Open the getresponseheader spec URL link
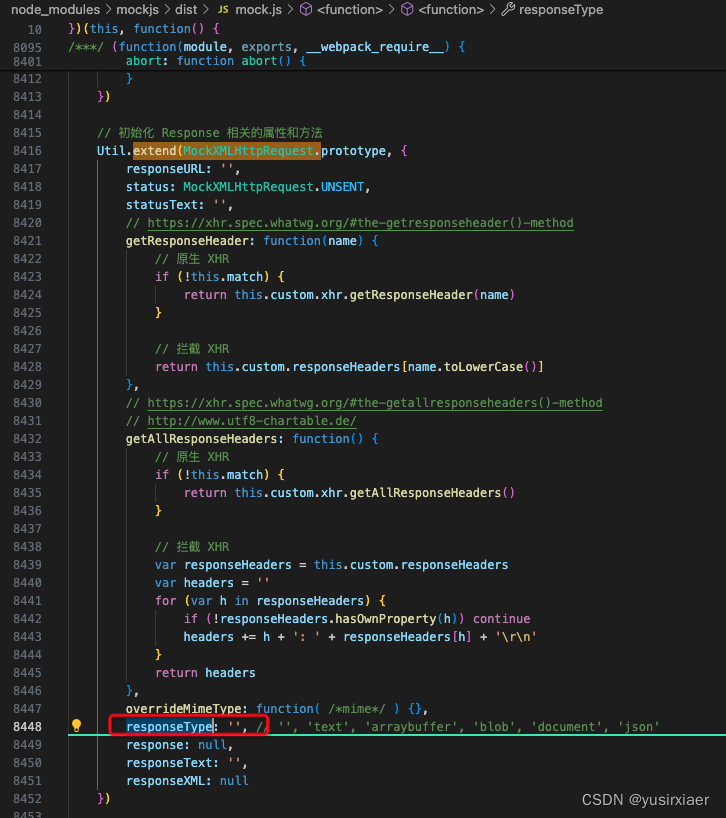Screen dimensions: 726x818 pyautogui.click(x=360, y=223)
